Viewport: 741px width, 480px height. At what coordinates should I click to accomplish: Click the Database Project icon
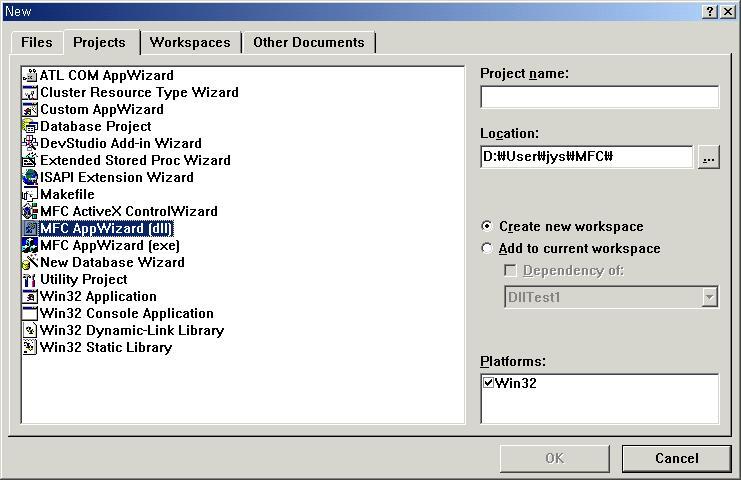point(30,126)
